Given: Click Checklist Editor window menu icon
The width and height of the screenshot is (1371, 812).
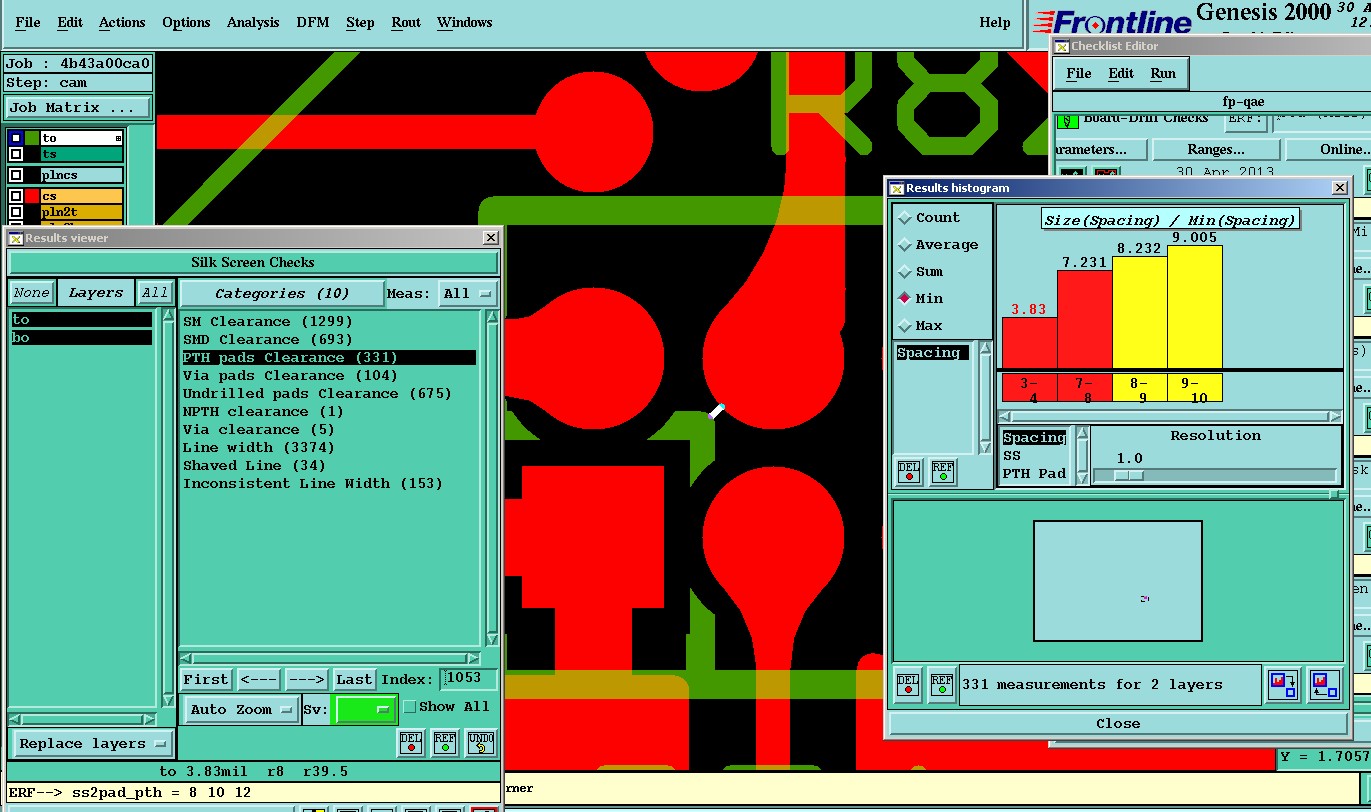Looking at the screenshot, I should click(1062, 46).
